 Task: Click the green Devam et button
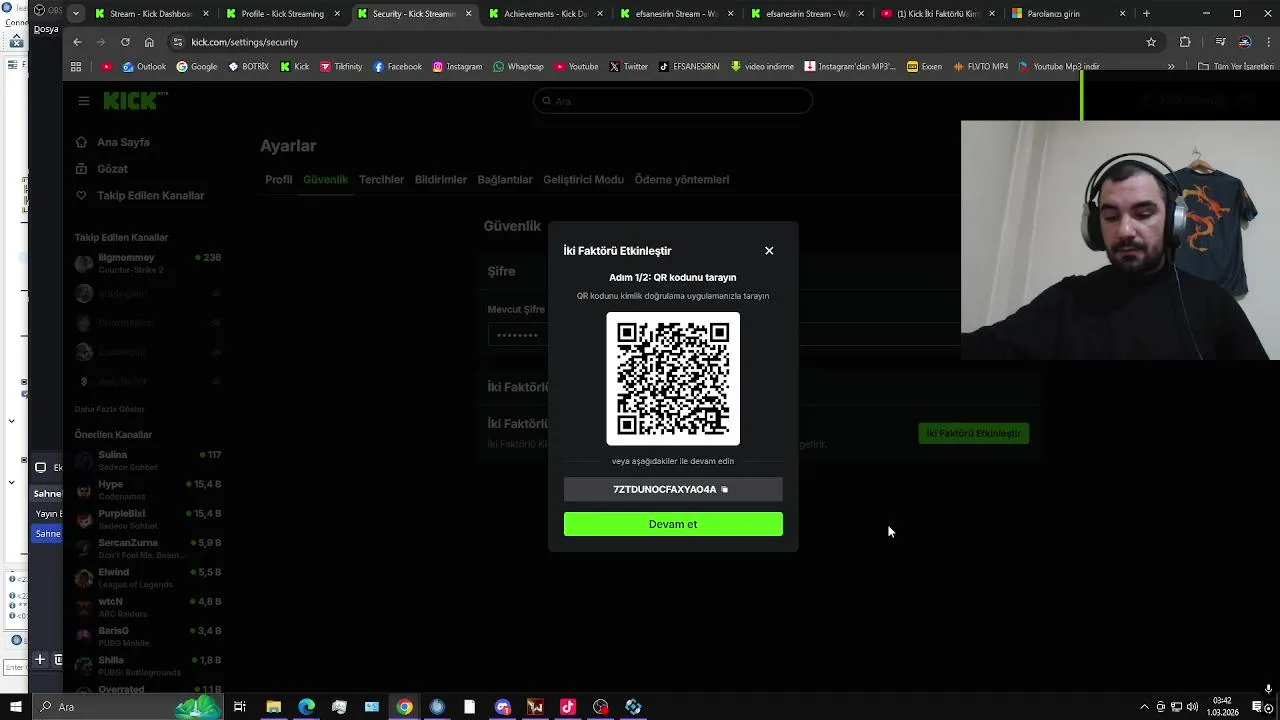coord(673,524)
